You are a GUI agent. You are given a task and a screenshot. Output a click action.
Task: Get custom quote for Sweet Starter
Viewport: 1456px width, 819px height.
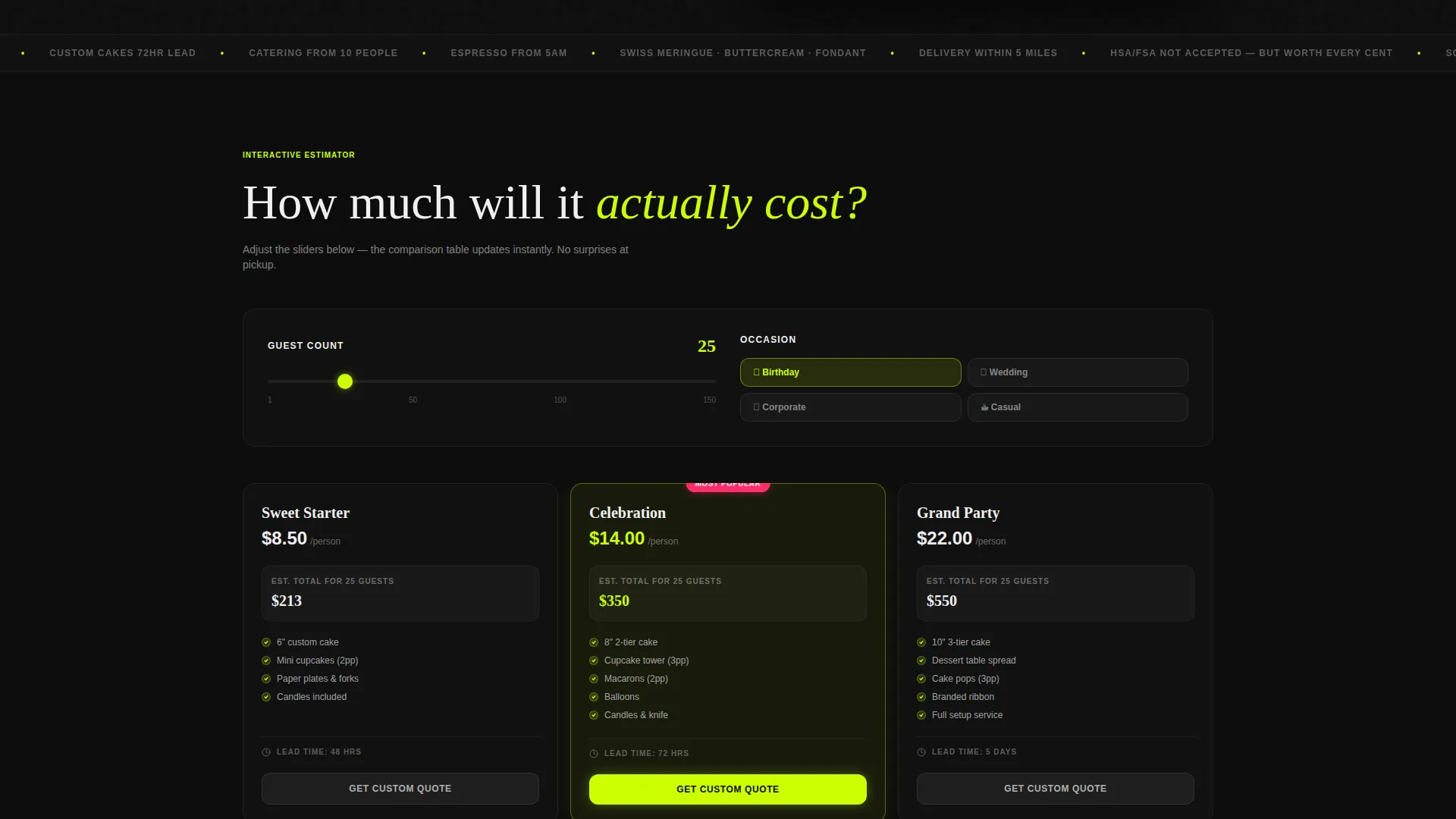[400, 789]
